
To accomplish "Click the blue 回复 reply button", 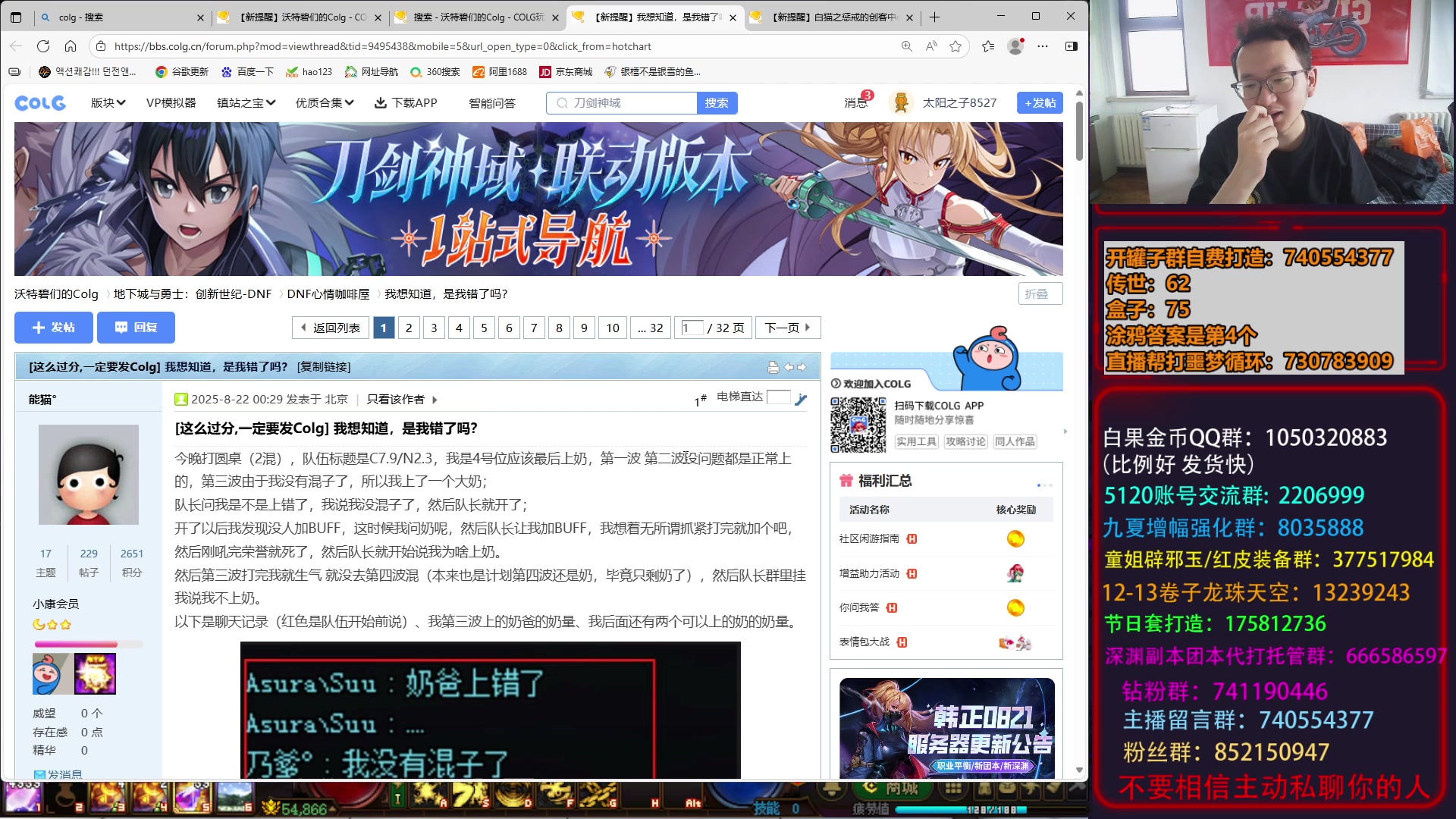I will click(x=136, y=328).
